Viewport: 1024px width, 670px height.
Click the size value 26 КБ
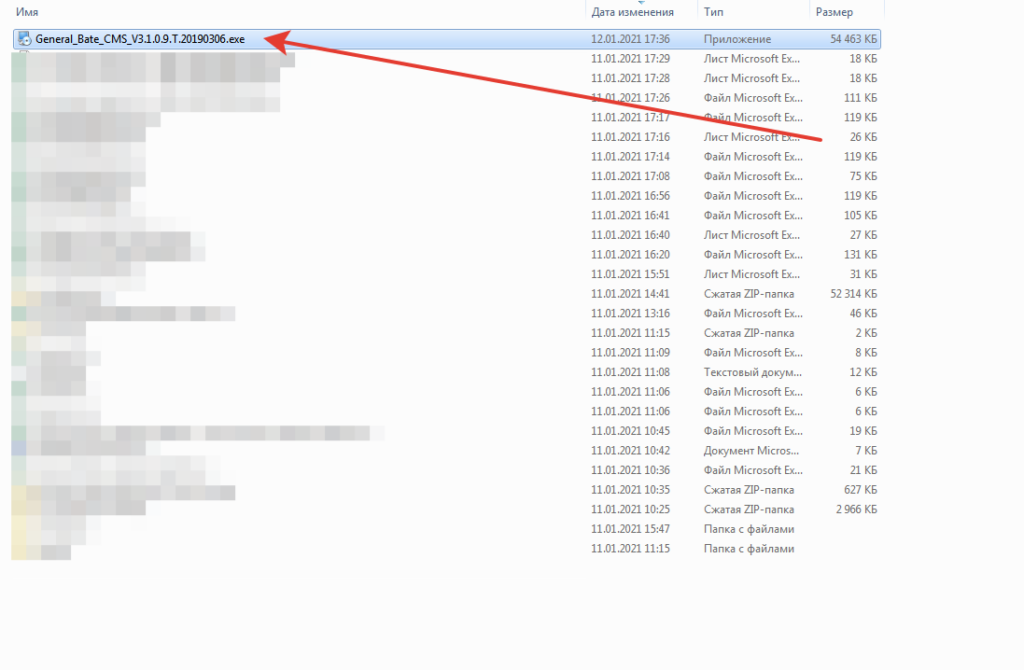coord(863,137)
